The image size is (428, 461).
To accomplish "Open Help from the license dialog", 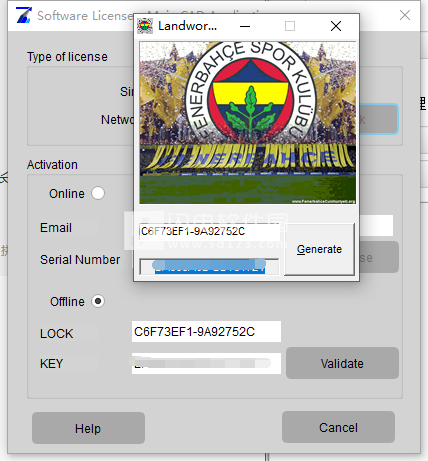I will coord(88,428).
